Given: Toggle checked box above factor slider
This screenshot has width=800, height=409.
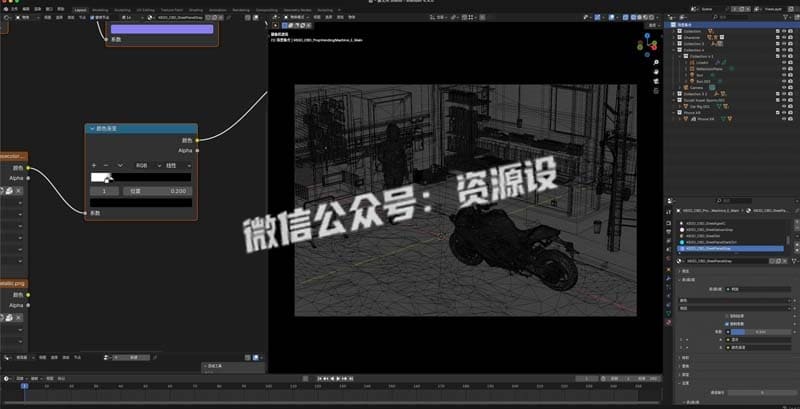Looking at the screenshot, I should tap(727, 324).
